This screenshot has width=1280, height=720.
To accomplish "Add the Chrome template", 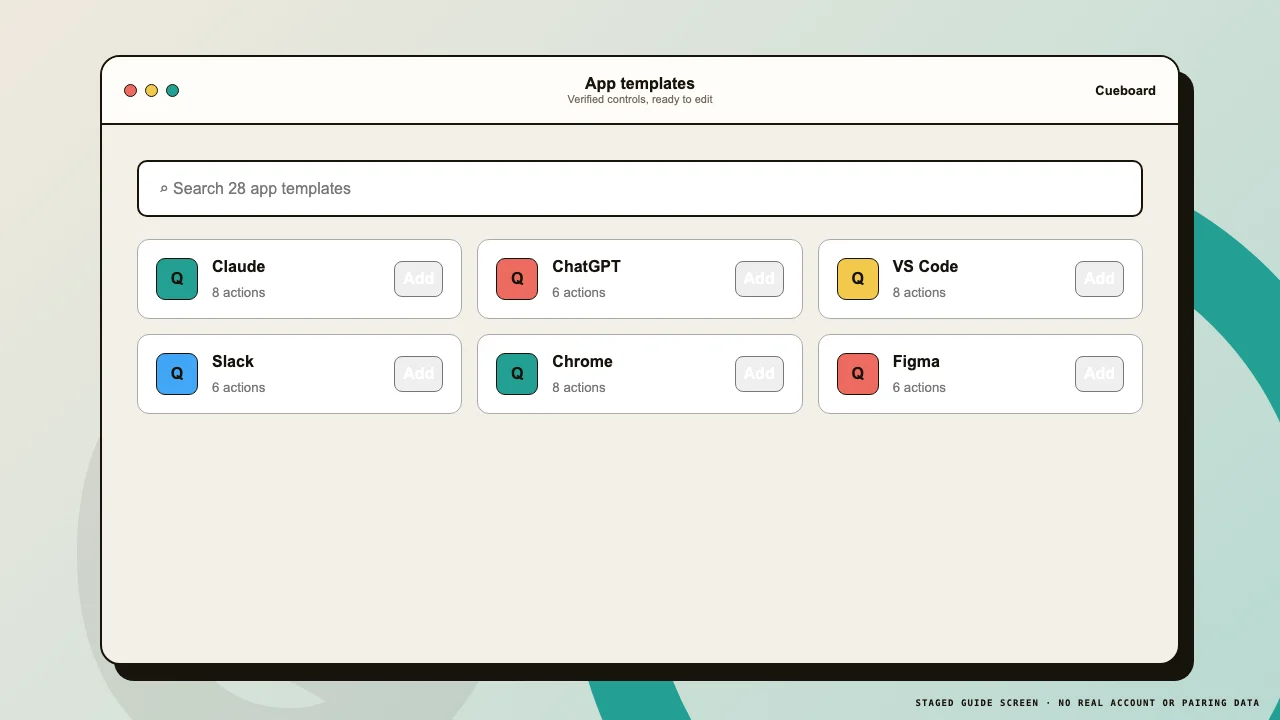I will [759, 374].
